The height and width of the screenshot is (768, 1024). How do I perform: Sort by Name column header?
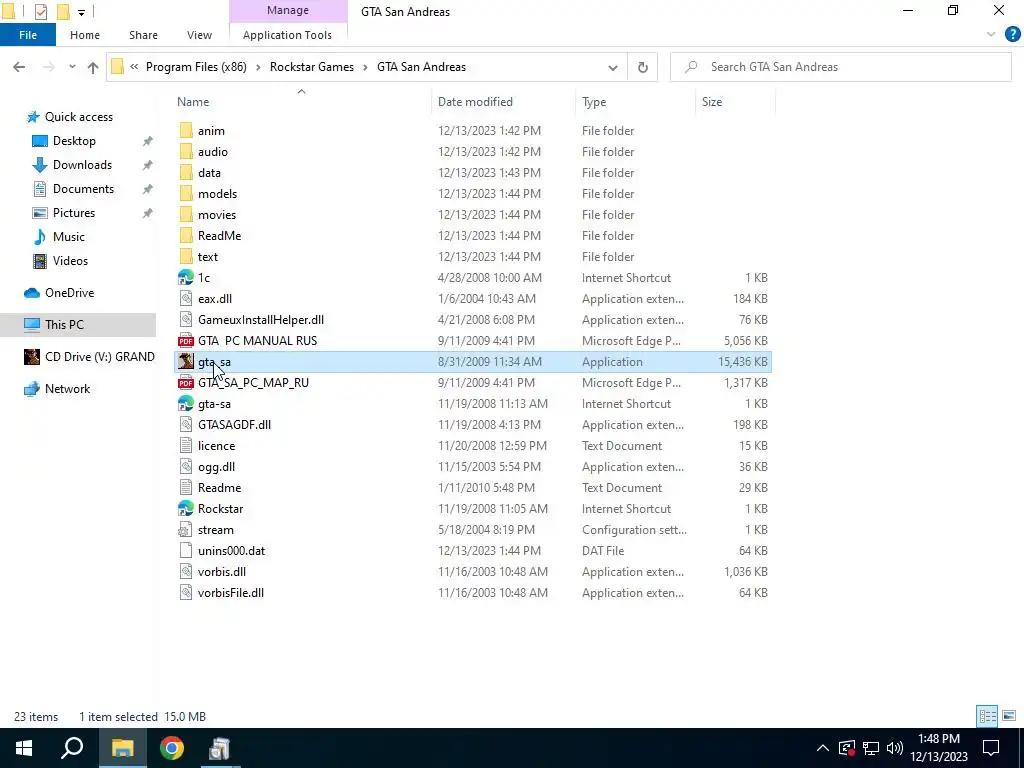[x=193, y=101]
